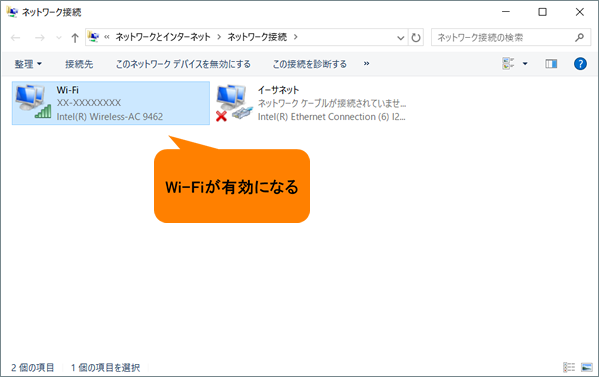This screenshot has height=377, width=599.
Task: Click XX-XXXXXXXX network name text
Action: [89, 103]
